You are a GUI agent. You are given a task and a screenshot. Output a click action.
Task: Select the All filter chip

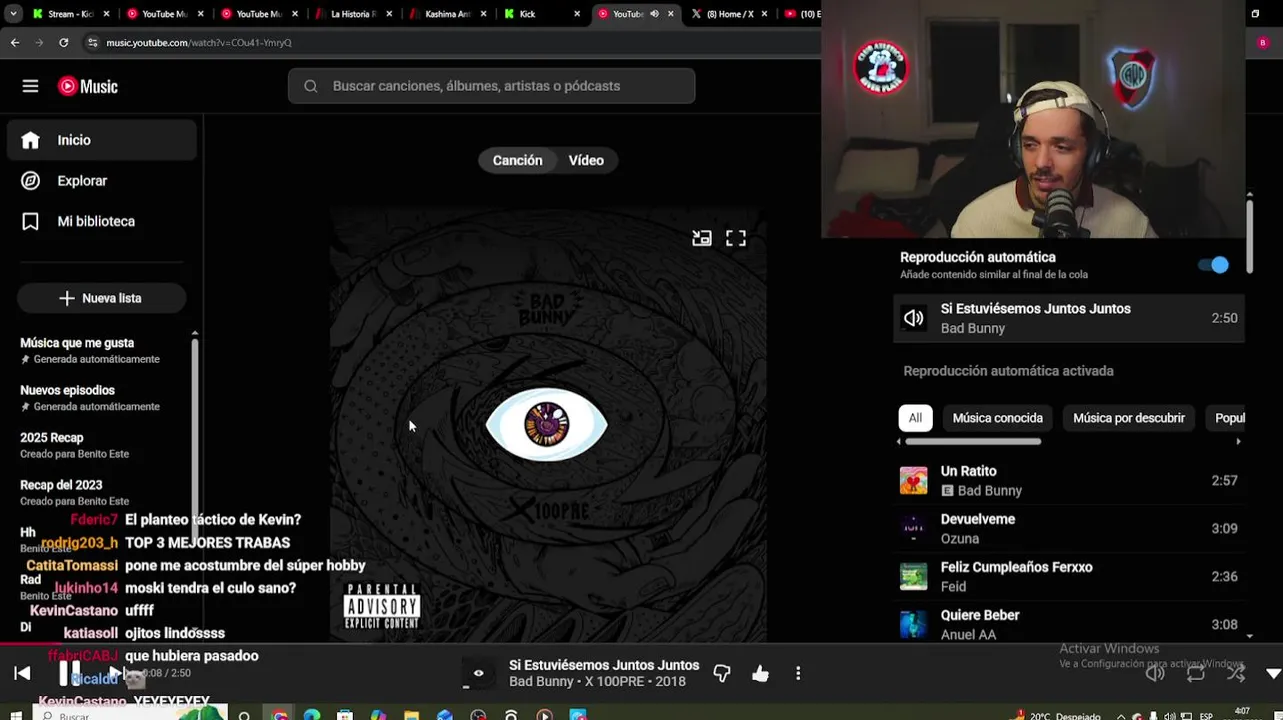[x=915, y=418]
